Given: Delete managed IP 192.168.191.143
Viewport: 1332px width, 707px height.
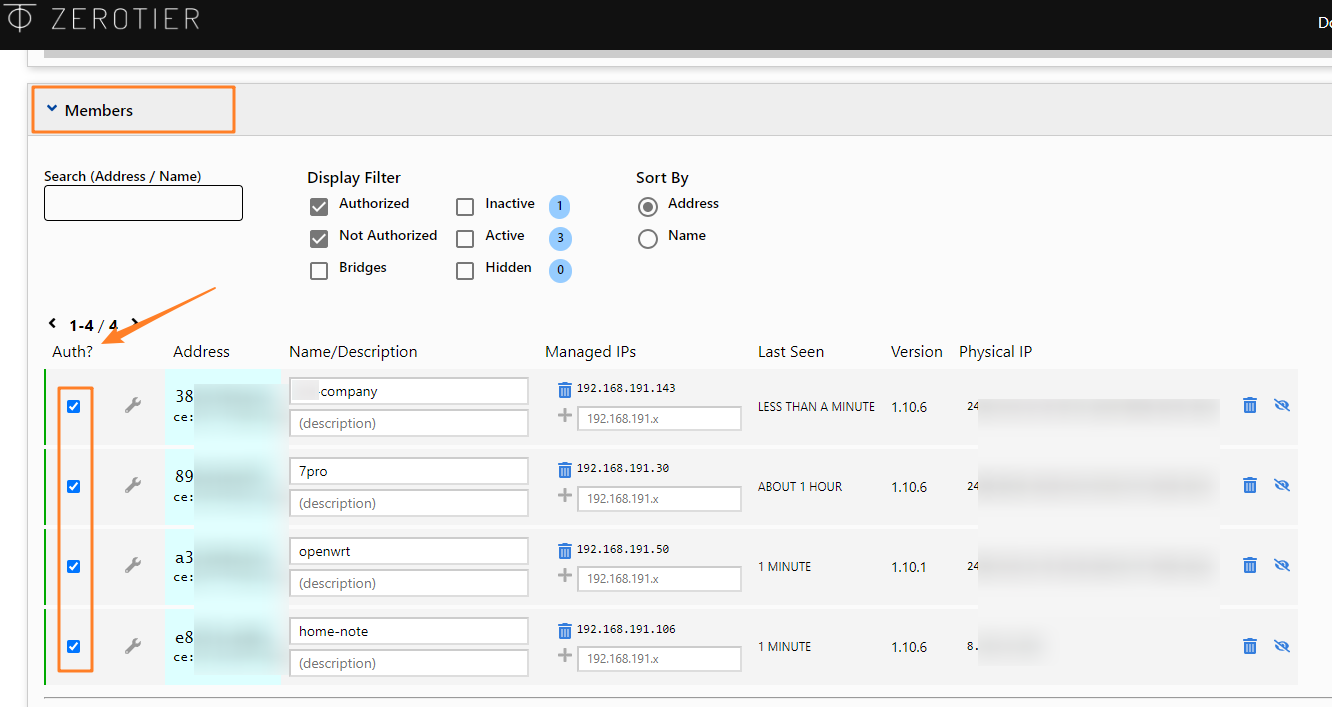Looking at the screenshot, I should click(x=564, y=389).
